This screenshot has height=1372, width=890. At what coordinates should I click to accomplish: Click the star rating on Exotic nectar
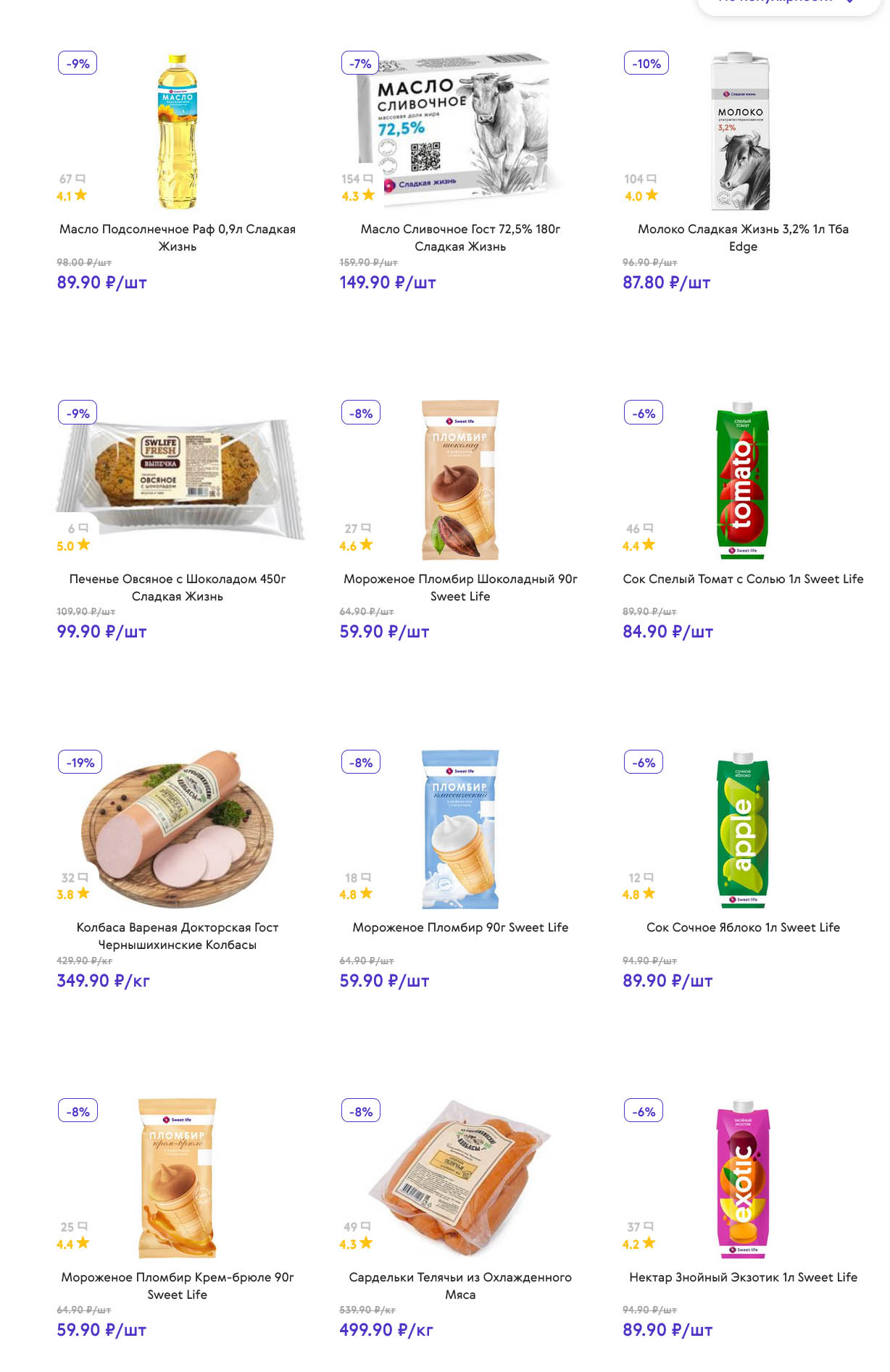tap(649, 1243)
